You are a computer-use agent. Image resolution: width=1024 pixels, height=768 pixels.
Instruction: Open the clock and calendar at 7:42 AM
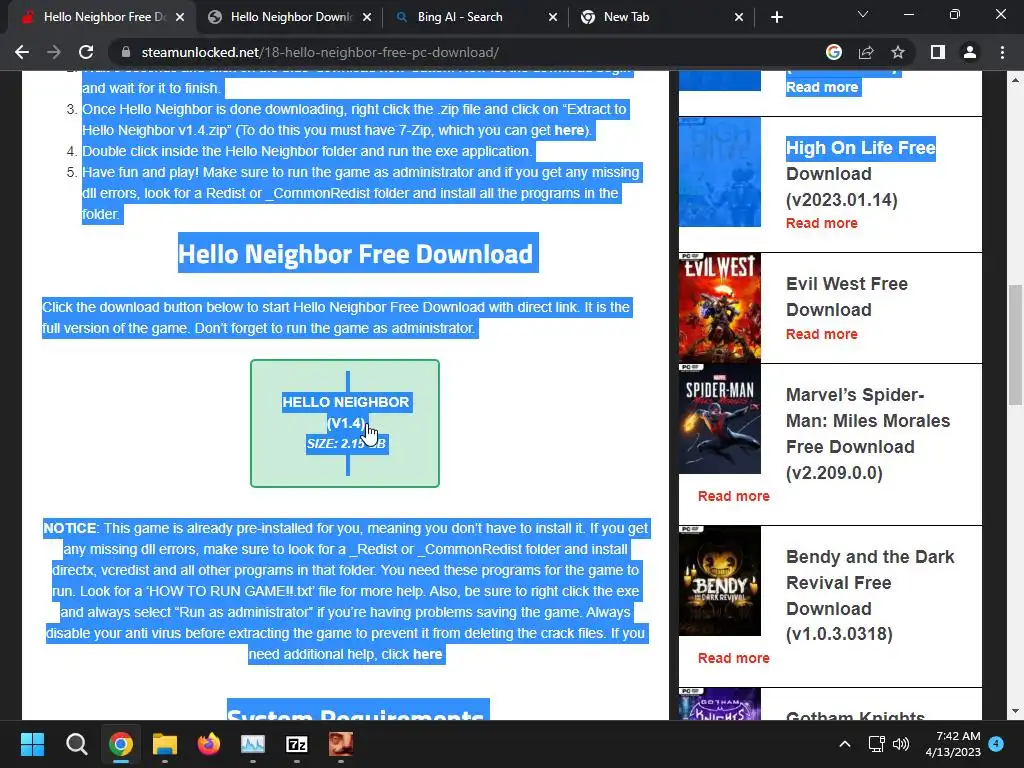click(953, 744)
